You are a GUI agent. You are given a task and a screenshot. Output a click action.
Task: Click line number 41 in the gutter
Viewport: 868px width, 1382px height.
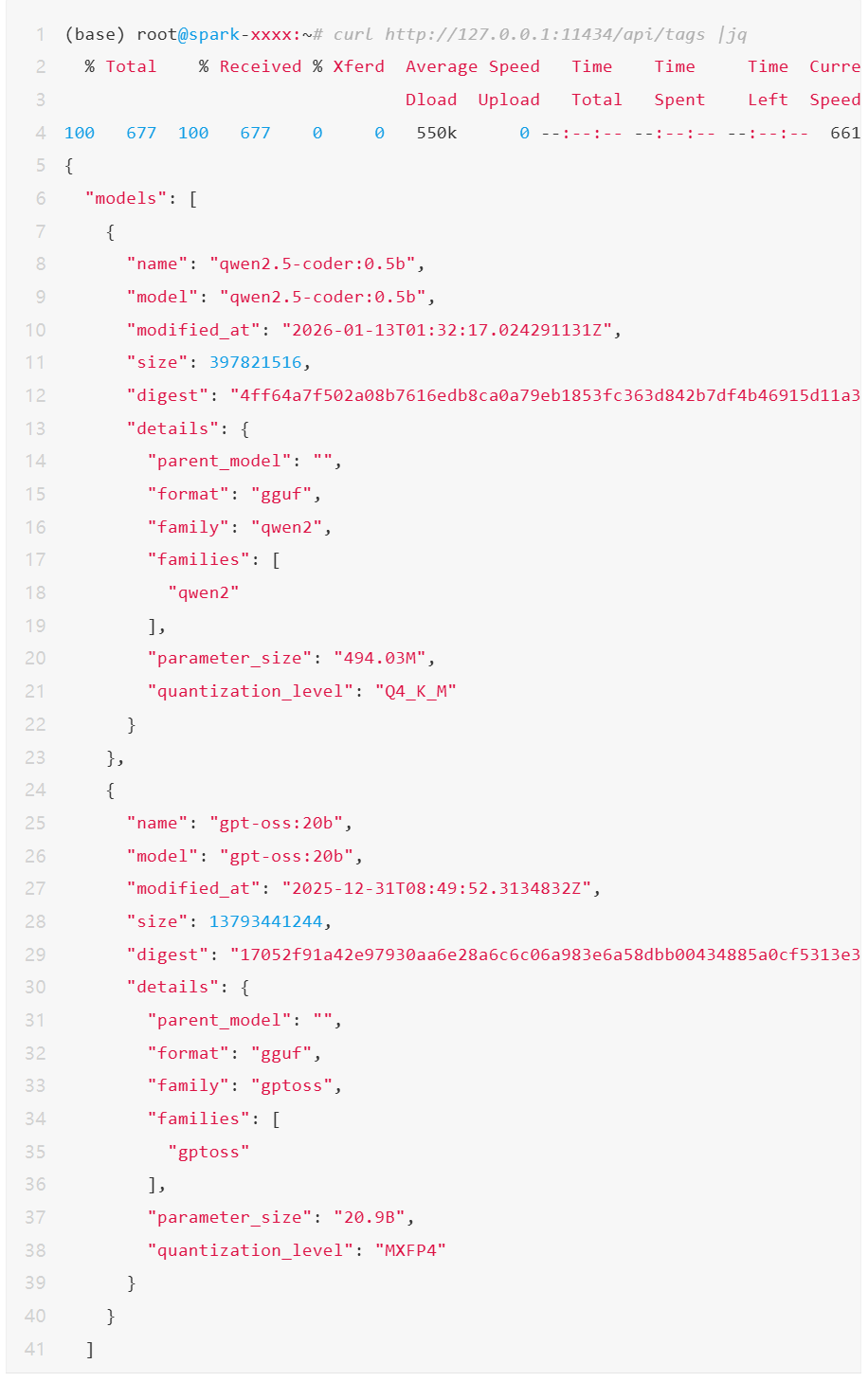point(35,1349)
